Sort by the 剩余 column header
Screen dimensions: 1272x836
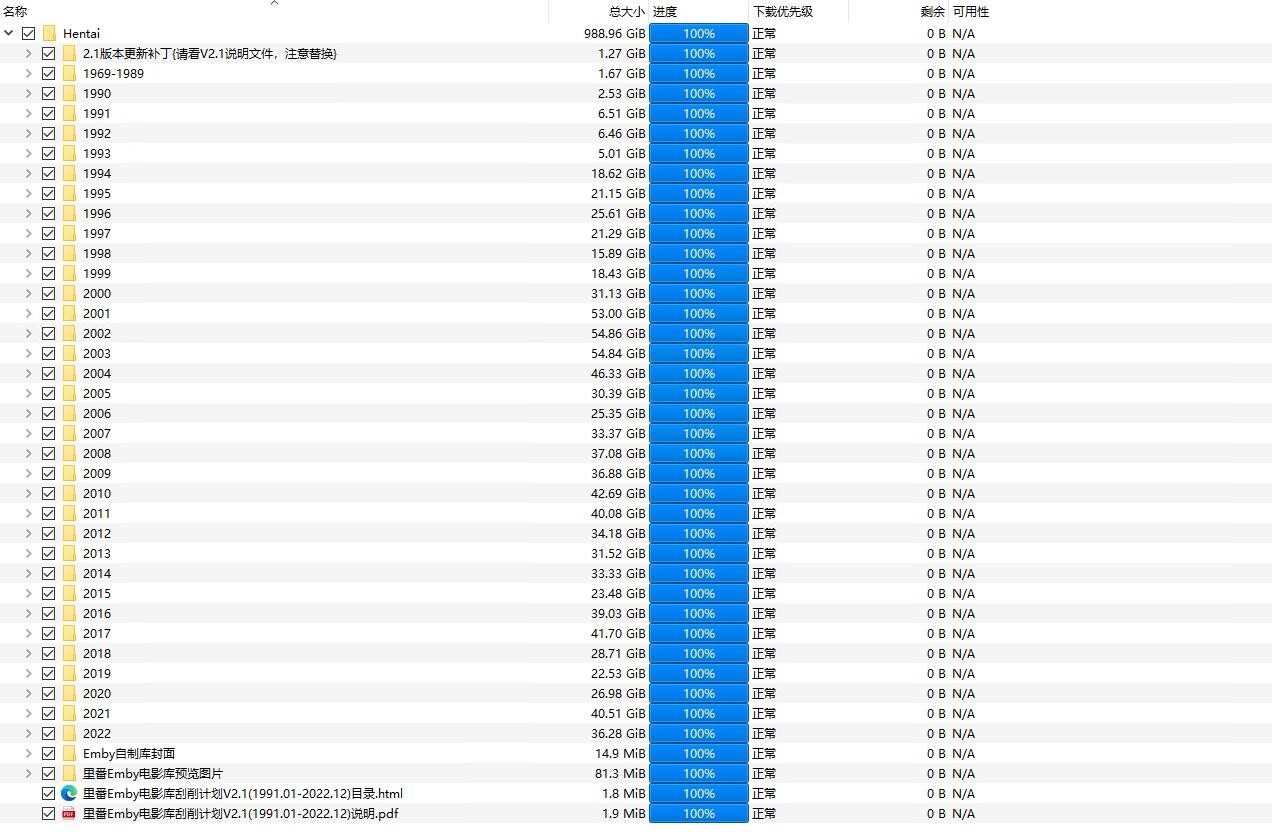click(x=899, y=12)
